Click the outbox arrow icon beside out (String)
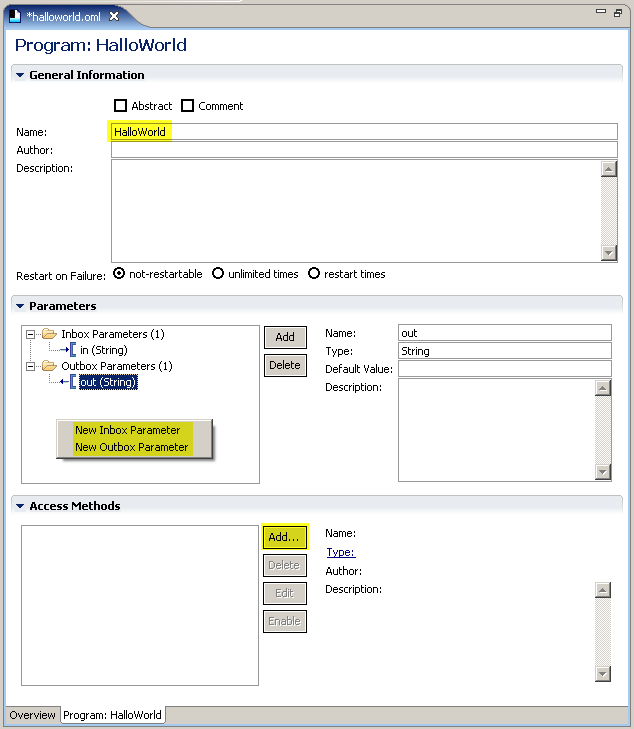 (x=68, y=382)
